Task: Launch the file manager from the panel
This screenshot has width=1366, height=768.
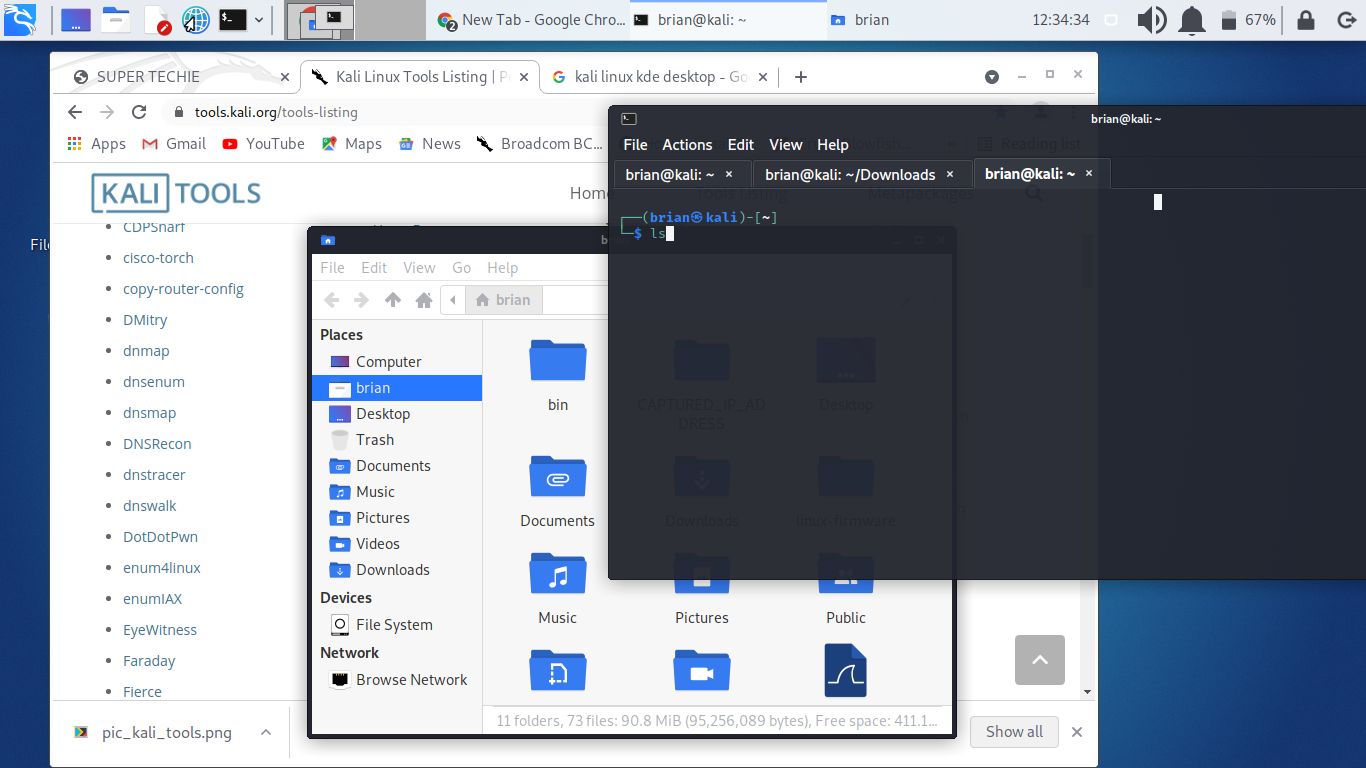Action: click(117, 19)
